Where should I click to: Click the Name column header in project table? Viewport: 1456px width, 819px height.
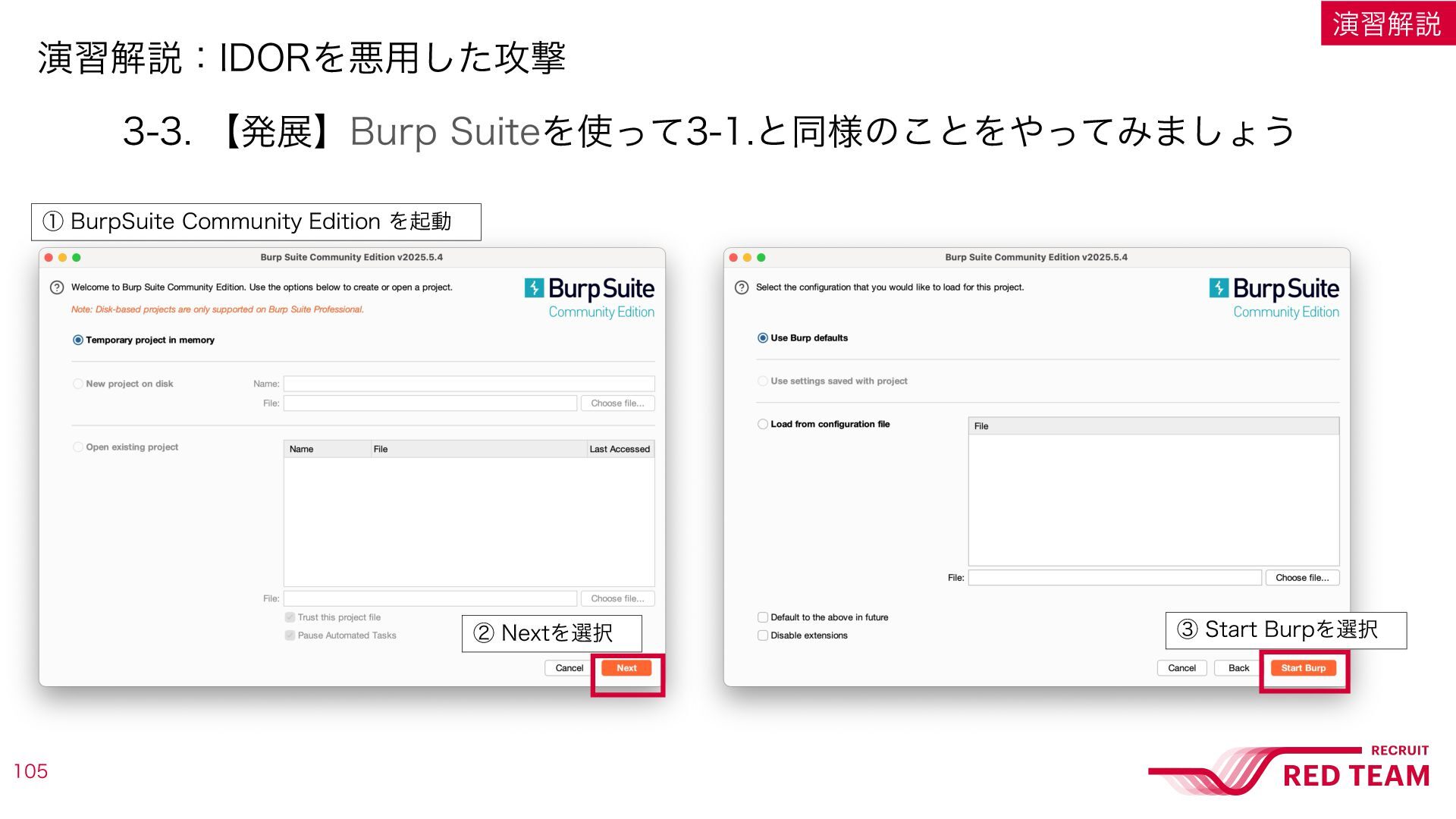[327, 449]
